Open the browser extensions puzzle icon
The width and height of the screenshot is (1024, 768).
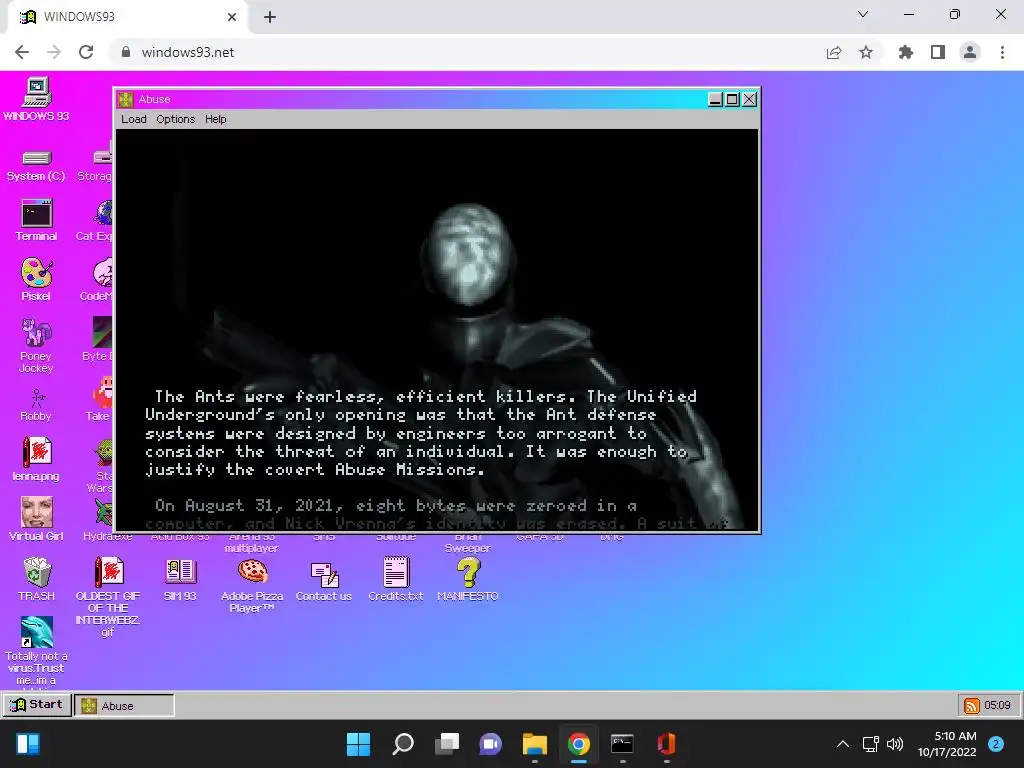click(x=906, y=52)
